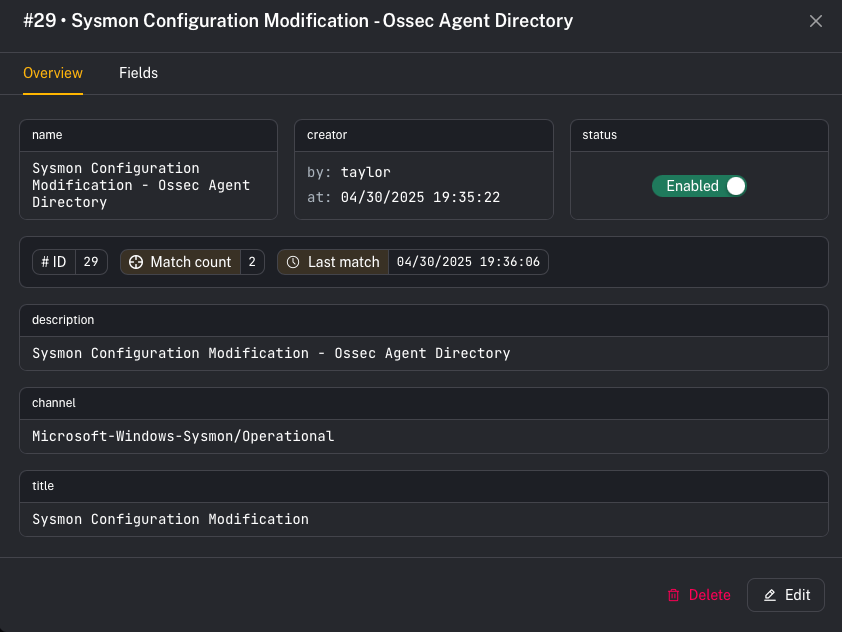Click the trash icon to delete rule

coord(673,595)
